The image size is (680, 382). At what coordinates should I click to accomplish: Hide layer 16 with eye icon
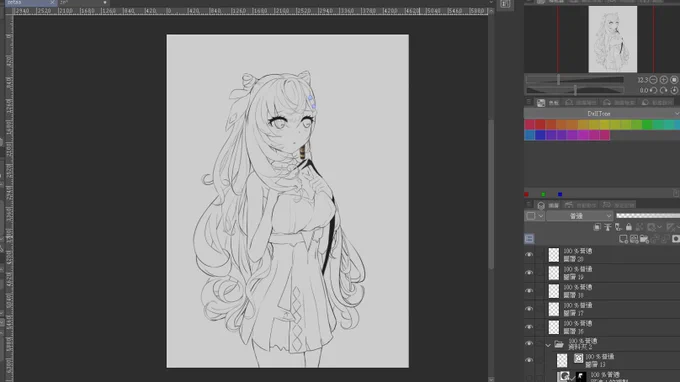coord(529,327)
